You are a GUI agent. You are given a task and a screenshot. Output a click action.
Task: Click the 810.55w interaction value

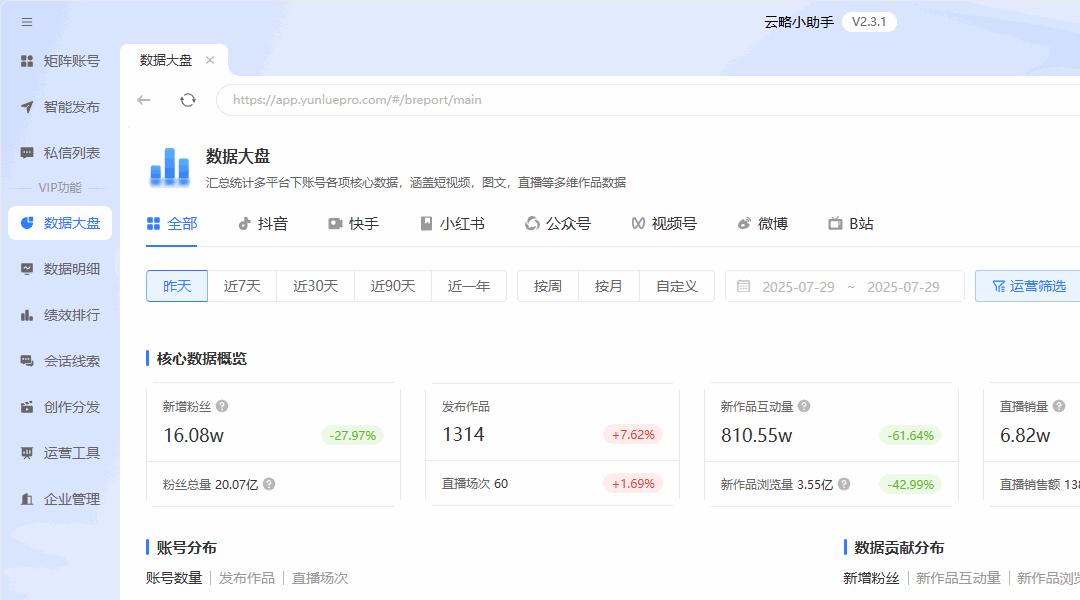pyautogui.click(x=757, y=435)
